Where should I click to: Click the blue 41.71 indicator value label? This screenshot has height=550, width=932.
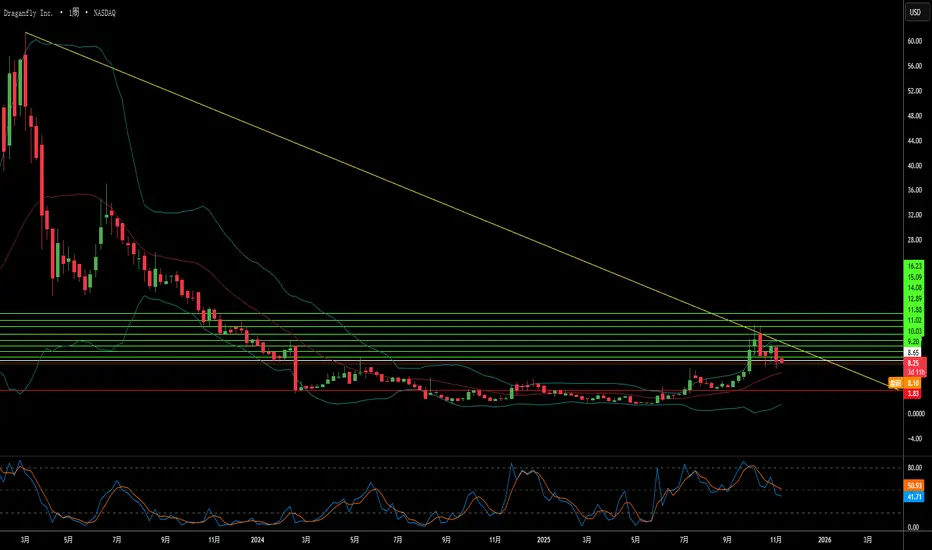tap(914, 496)
